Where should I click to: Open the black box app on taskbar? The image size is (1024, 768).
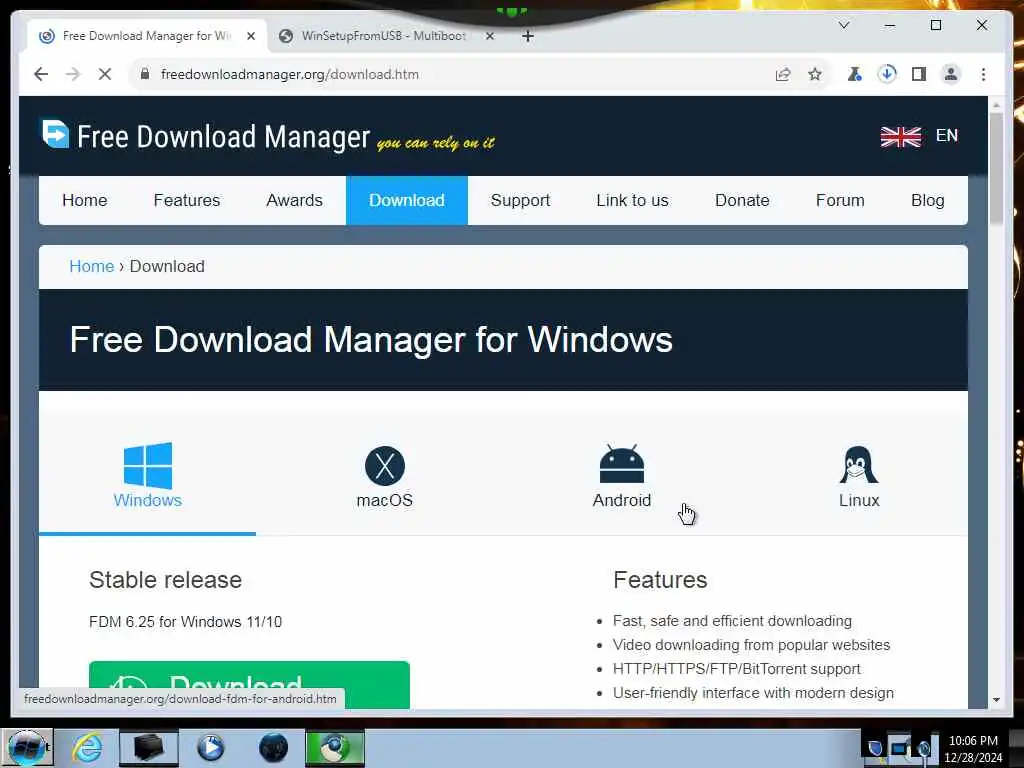coord(149,748)
